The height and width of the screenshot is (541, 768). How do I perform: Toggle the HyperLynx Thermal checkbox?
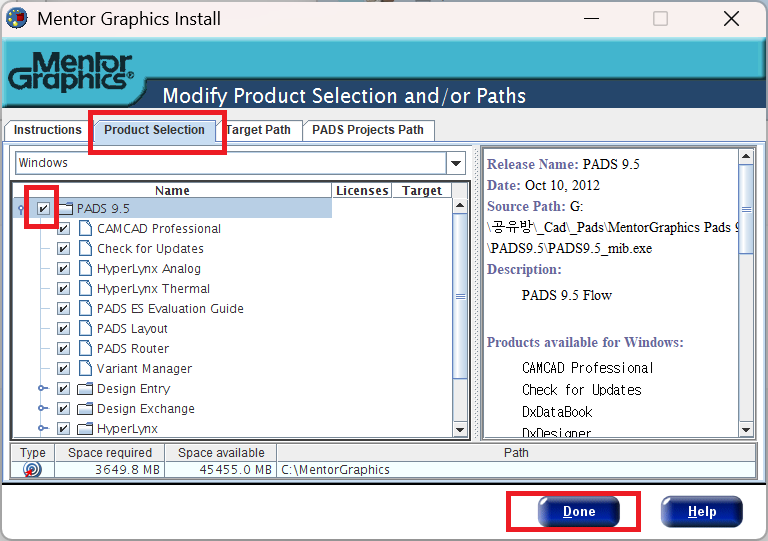click(63, 288)
